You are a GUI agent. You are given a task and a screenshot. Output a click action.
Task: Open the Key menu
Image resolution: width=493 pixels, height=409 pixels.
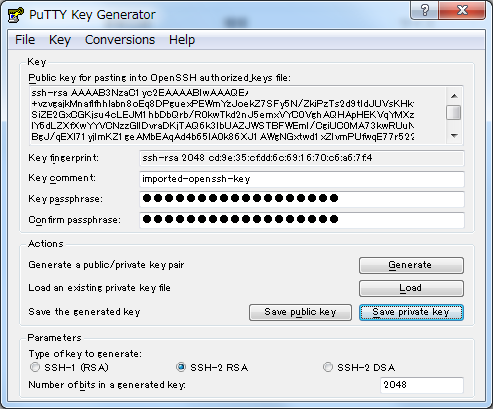[60, 40]
